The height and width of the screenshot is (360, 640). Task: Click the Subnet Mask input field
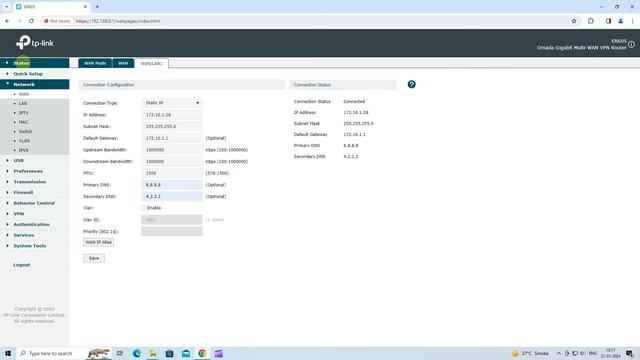(x=172, y=127)
